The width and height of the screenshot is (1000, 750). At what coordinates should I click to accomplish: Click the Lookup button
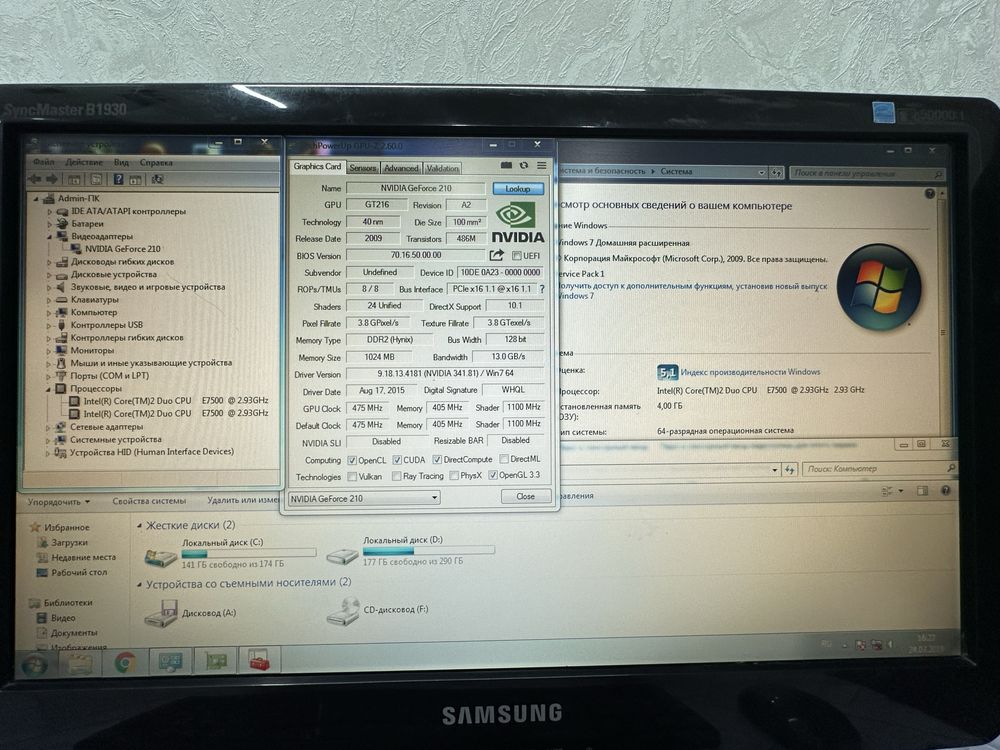click(x=518, y=189)
